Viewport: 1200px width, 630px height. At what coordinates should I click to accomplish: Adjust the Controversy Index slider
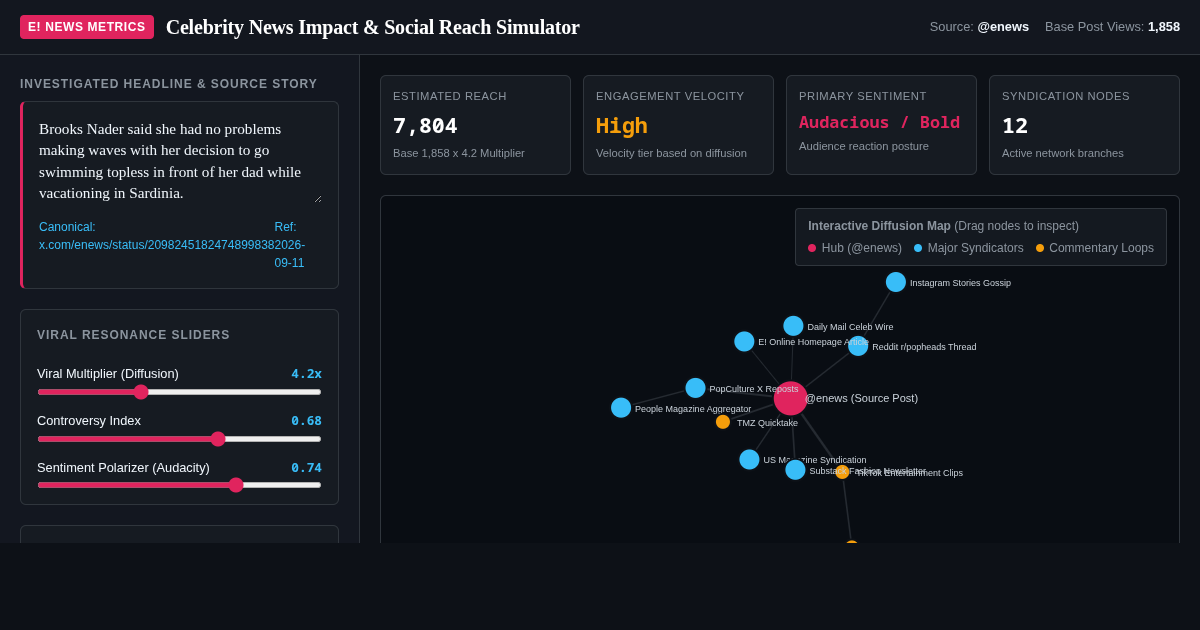coord(179,439)
